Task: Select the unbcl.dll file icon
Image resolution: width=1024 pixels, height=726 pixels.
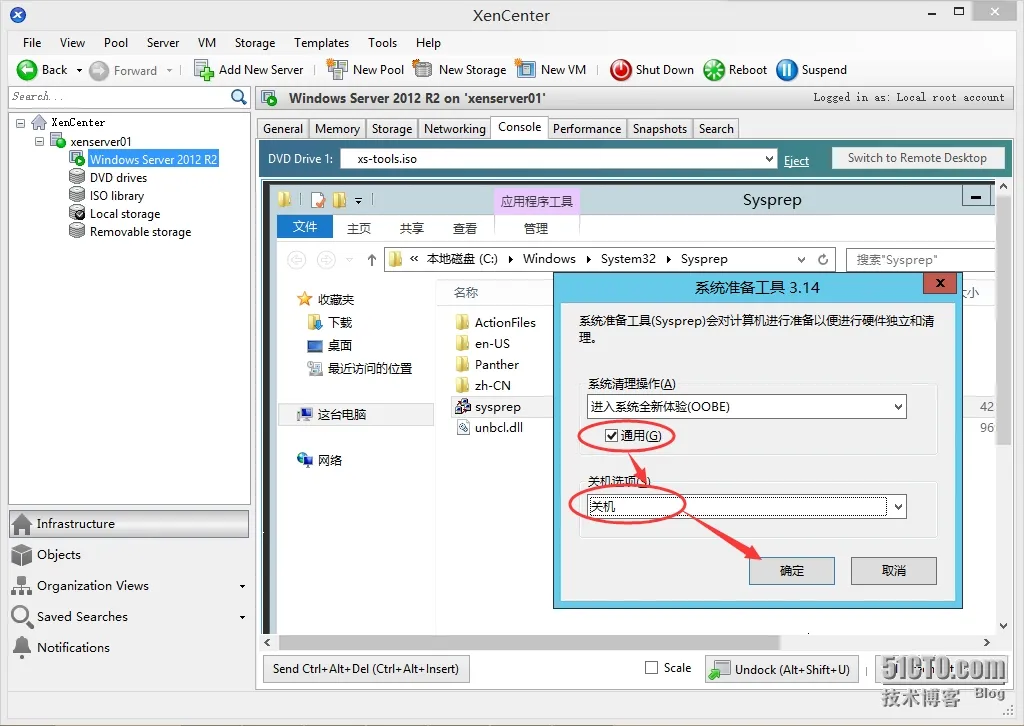Action: (x=463, y=428)
